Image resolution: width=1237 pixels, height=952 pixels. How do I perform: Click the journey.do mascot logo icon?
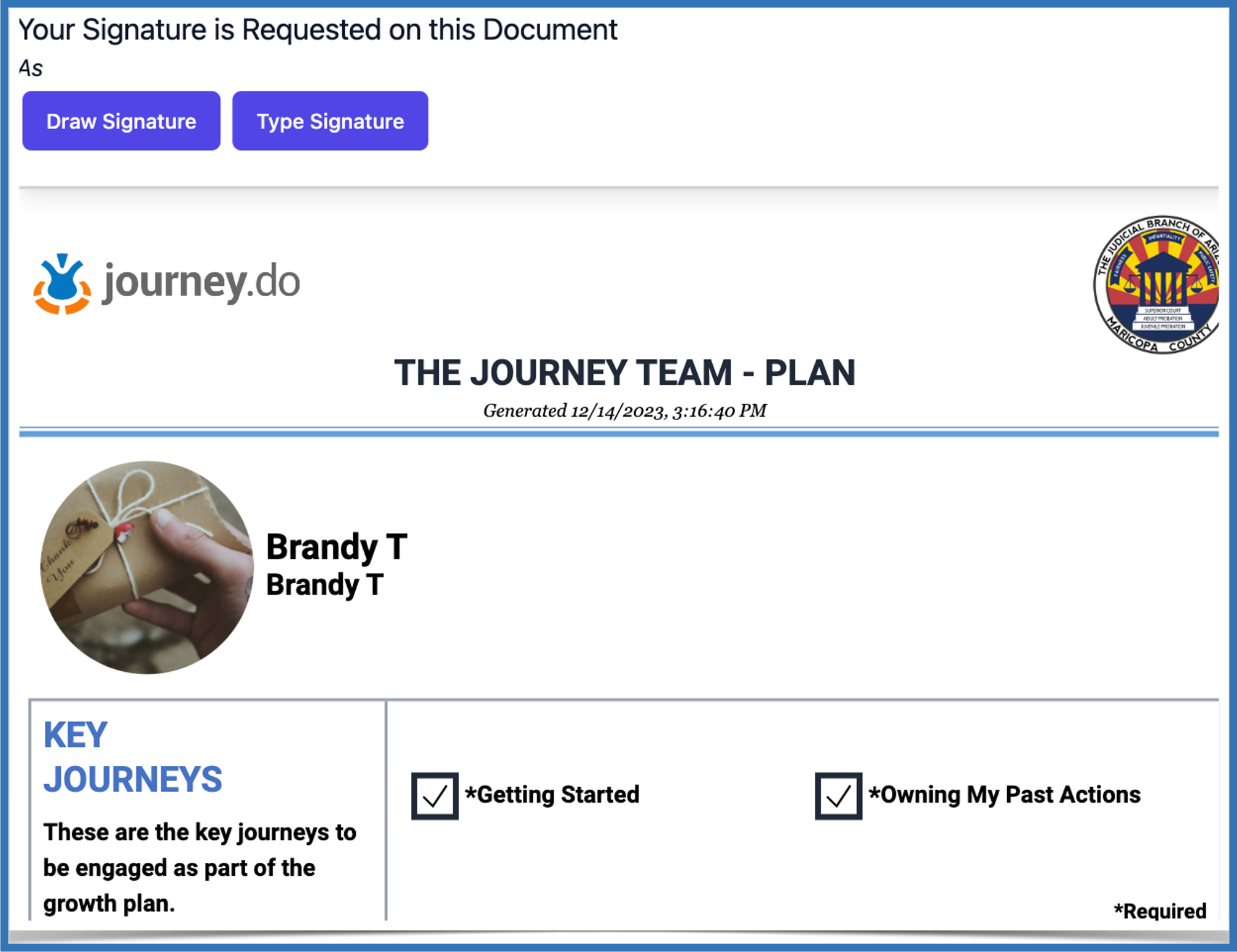[x=62, y=284]
